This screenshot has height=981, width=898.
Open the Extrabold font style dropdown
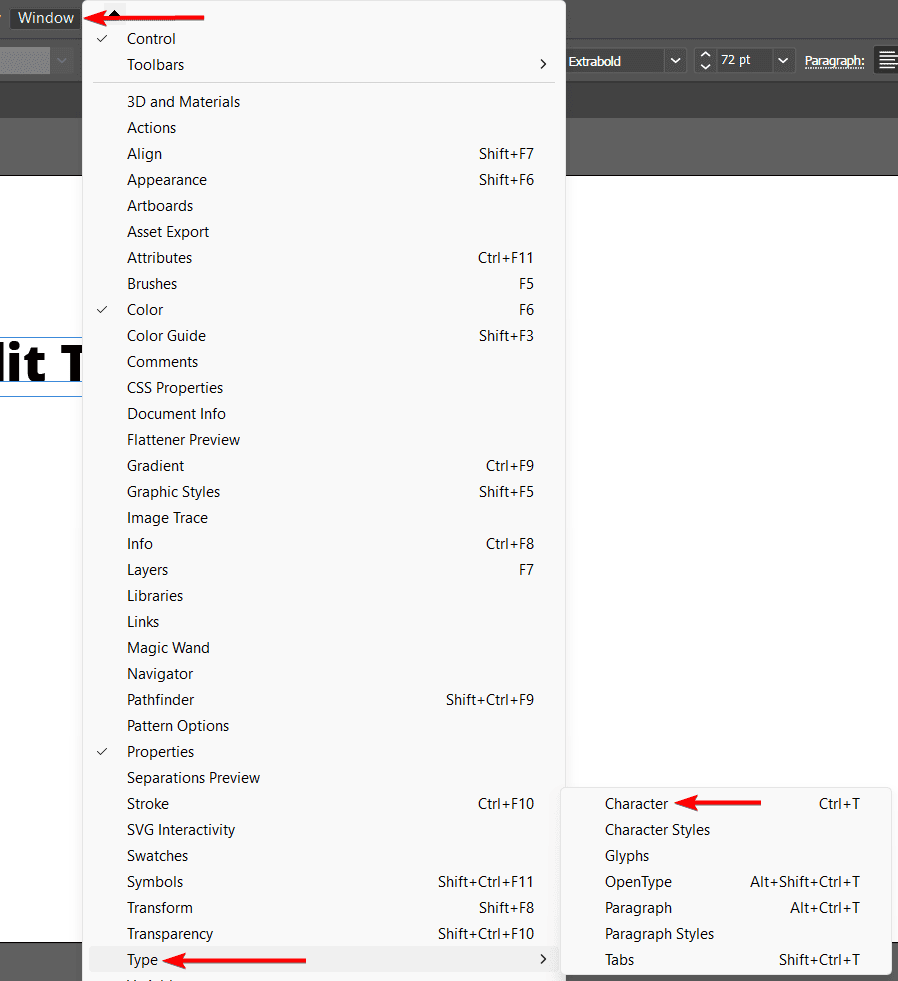(x=675, y=61)
